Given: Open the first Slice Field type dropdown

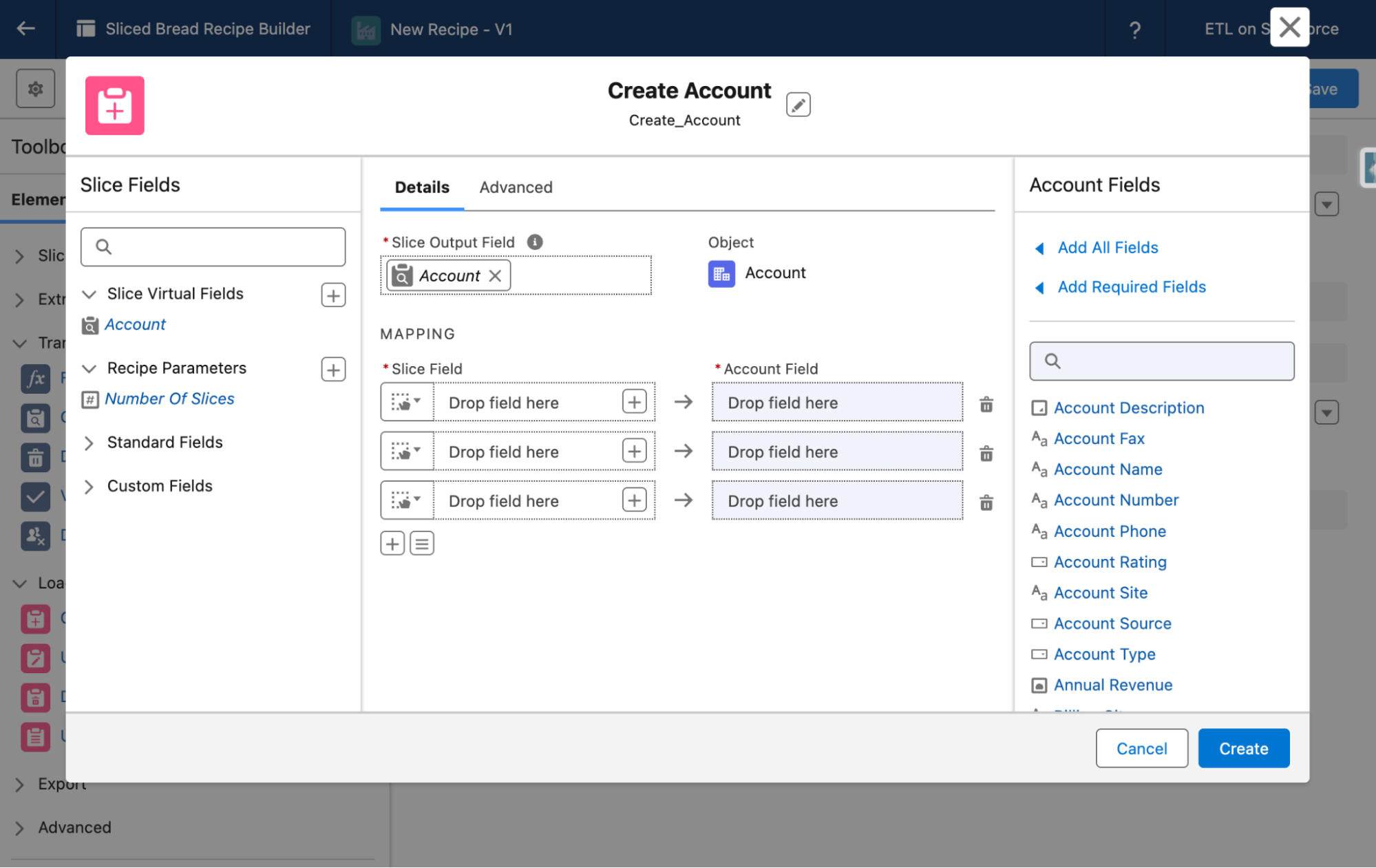Looking at the screenshot, I should pos(407,402).
